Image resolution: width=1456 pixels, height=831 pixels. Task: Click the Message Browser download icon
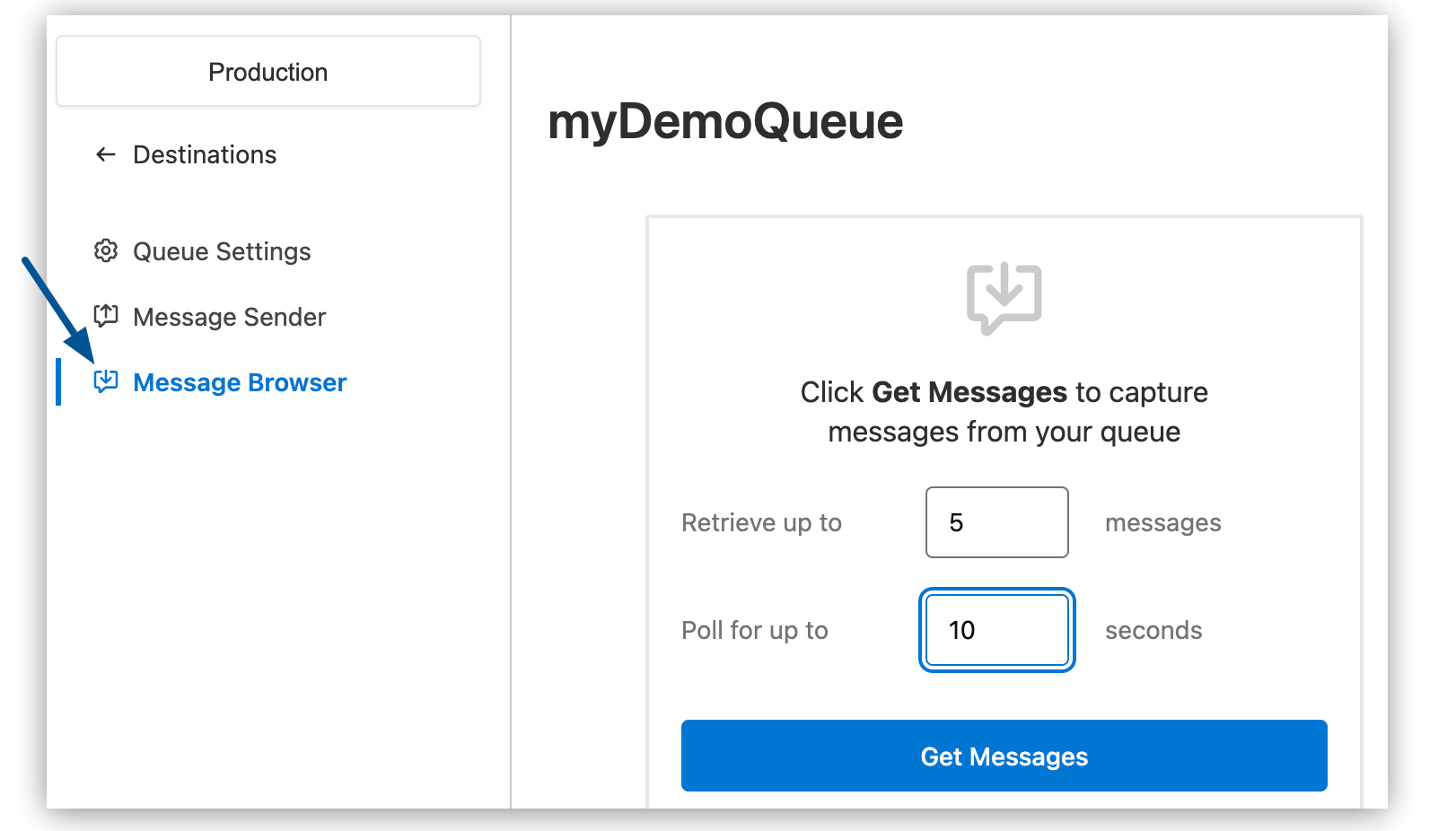pyautogui.click(x=106, y=381)
